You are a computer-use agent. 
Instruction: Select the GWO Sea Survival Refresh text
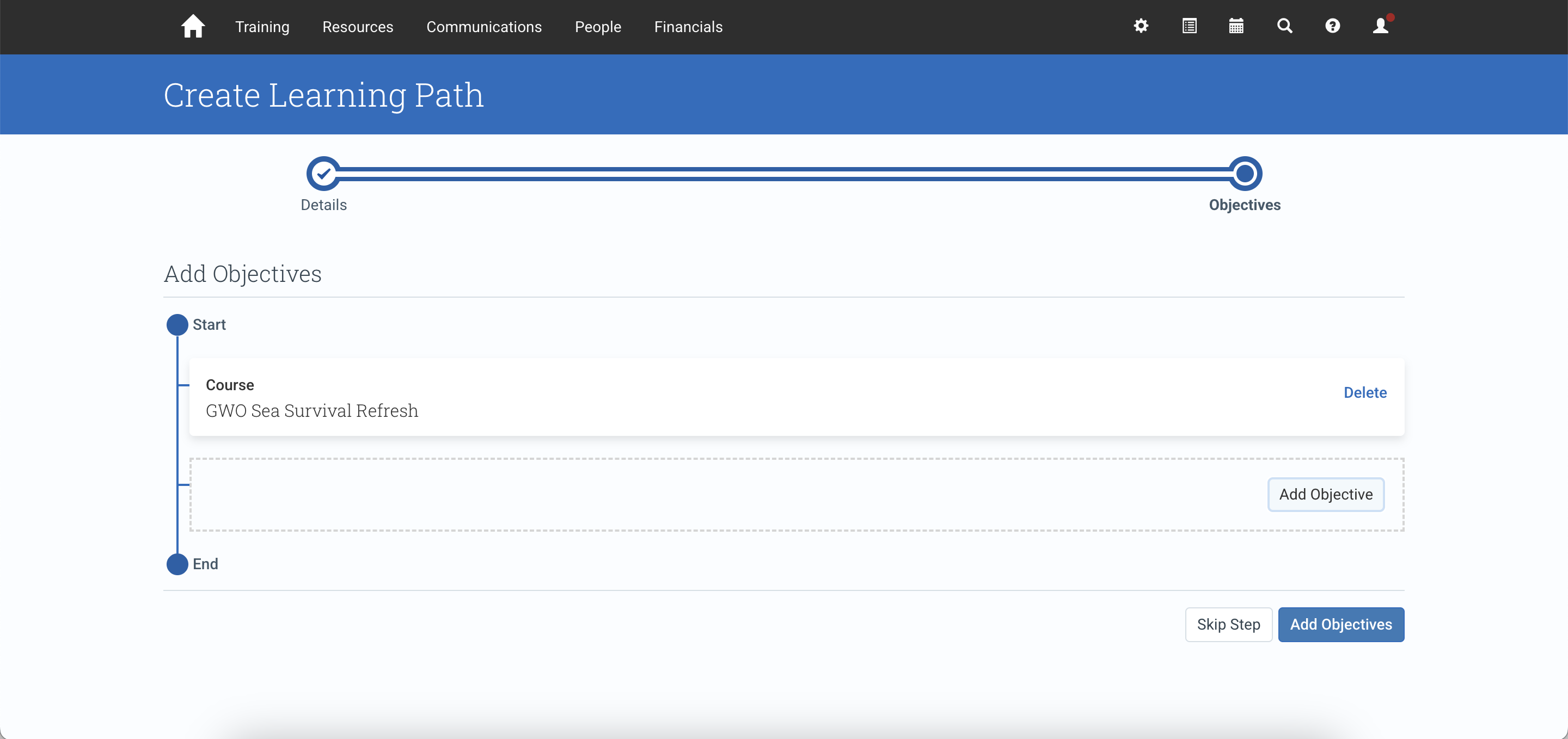tap(311, 410)
